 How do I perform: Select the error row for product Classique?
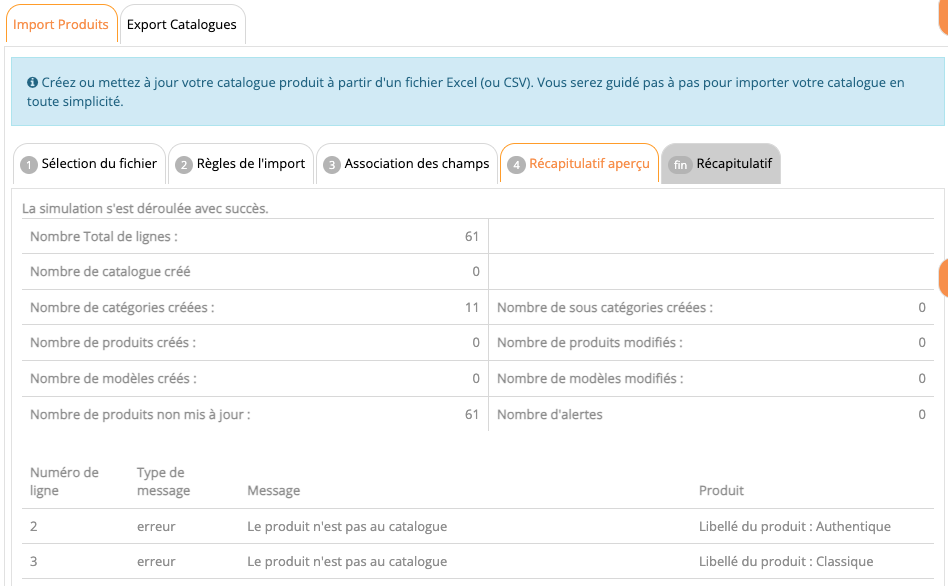478,561
